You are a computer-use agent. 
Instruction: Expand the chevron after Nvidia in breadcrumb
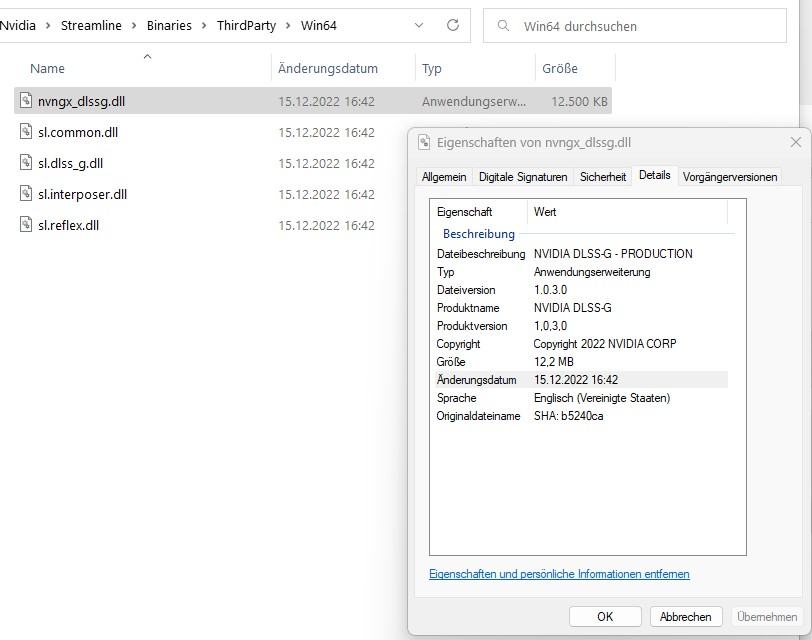(48, 26)
